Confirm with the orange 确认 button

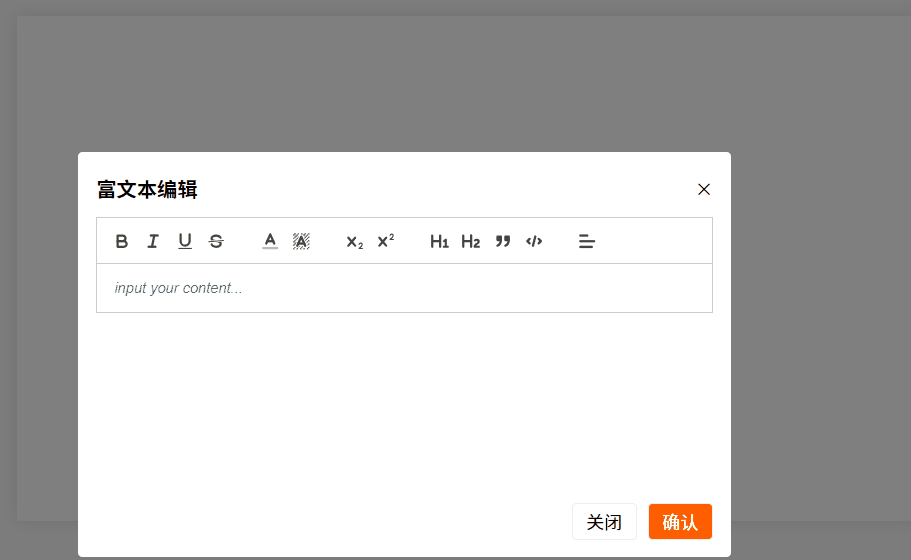(x=680, y=522)
